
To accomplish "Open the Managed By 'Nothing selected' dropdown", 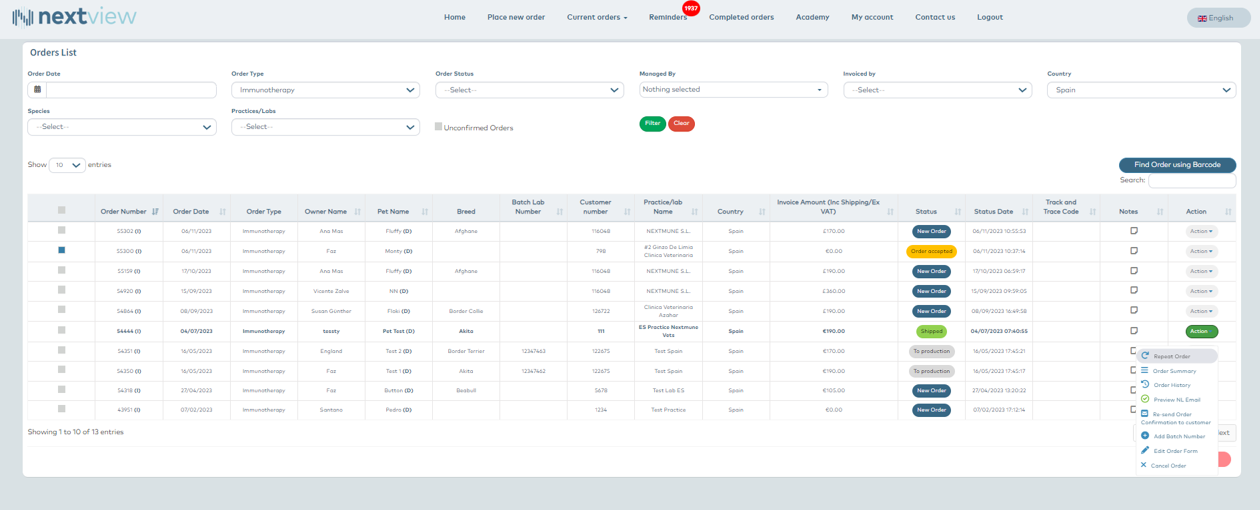I will (733, 90).
